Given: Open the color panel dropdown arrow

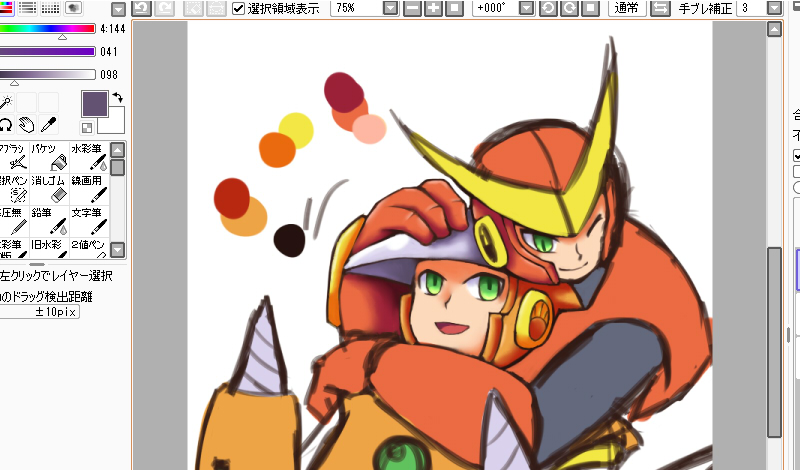Looking at the screenshot, I should tap(118, 9).
